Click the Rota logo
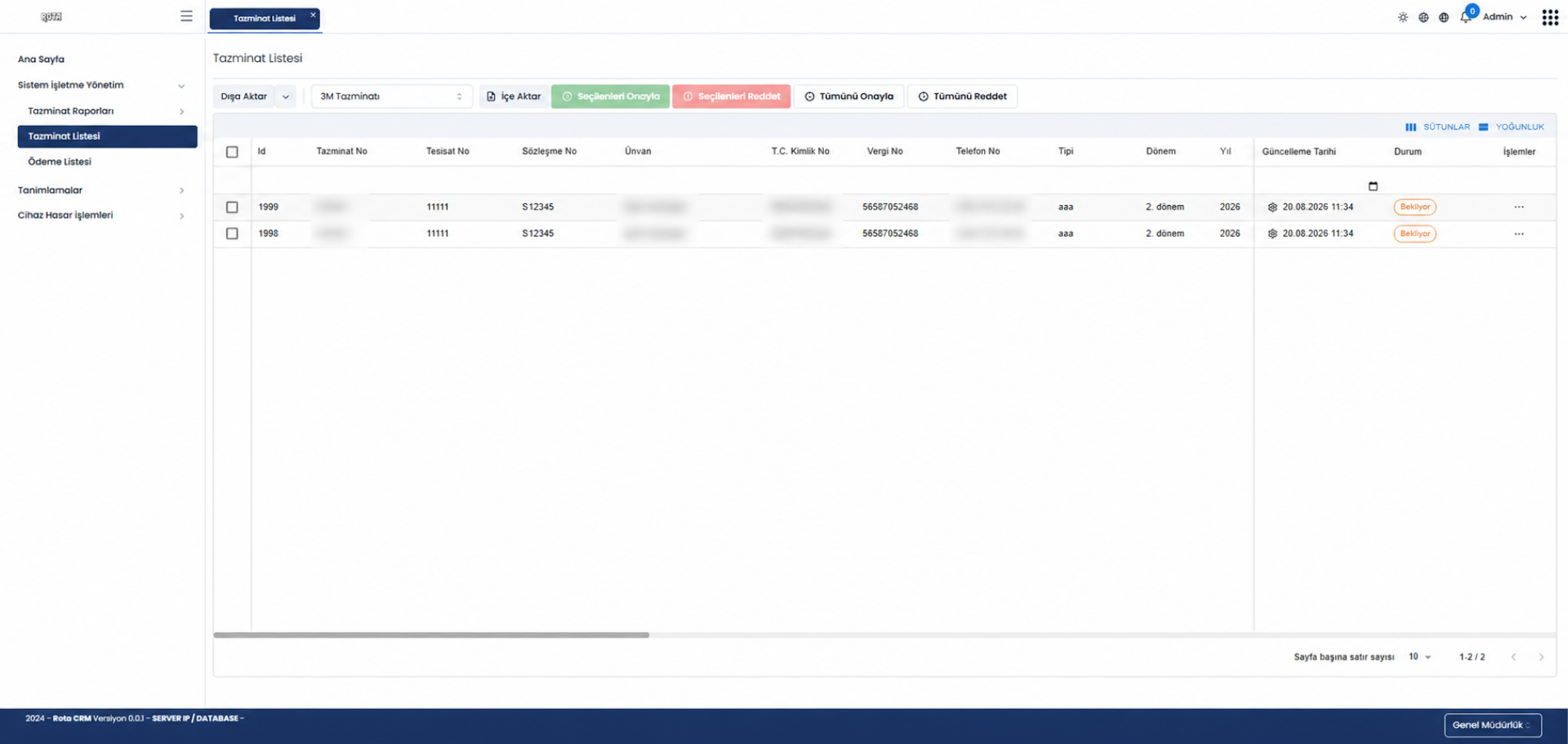Viewport: 1568px width, 744px height. tap(51, 17)
